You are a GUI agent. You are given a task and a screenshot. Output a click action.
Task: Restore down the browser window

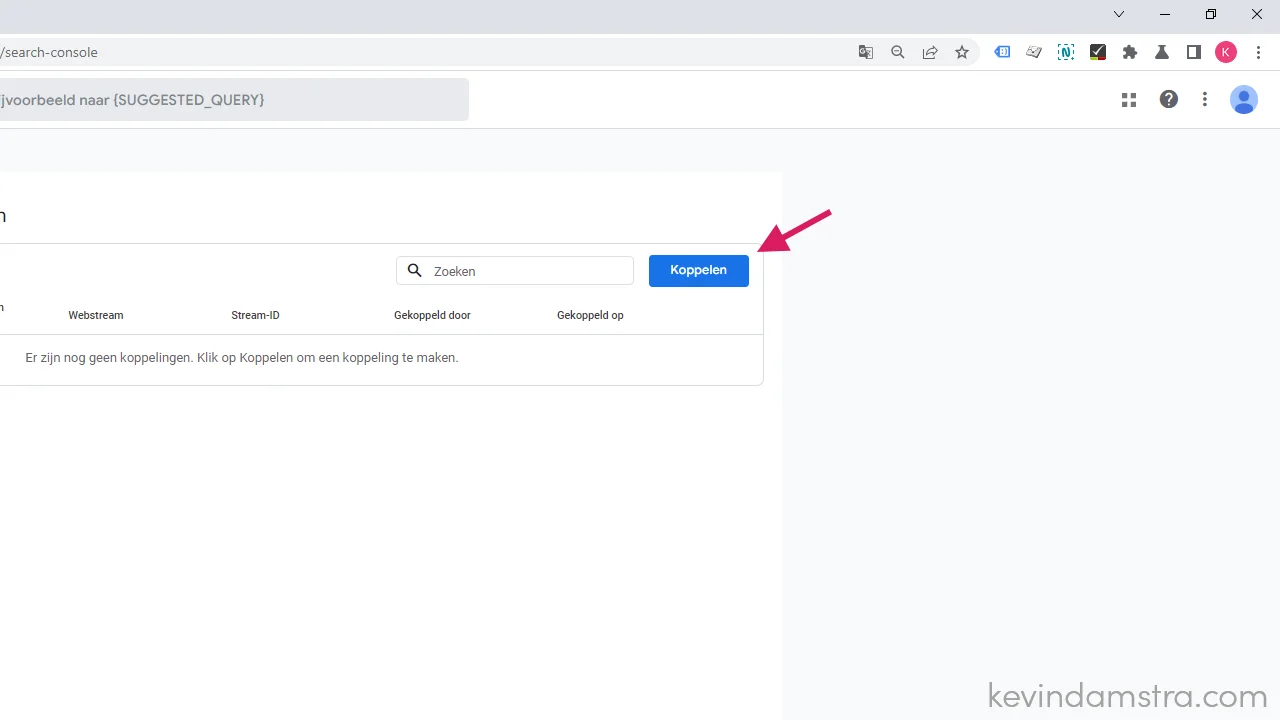tap(1211, 14)
